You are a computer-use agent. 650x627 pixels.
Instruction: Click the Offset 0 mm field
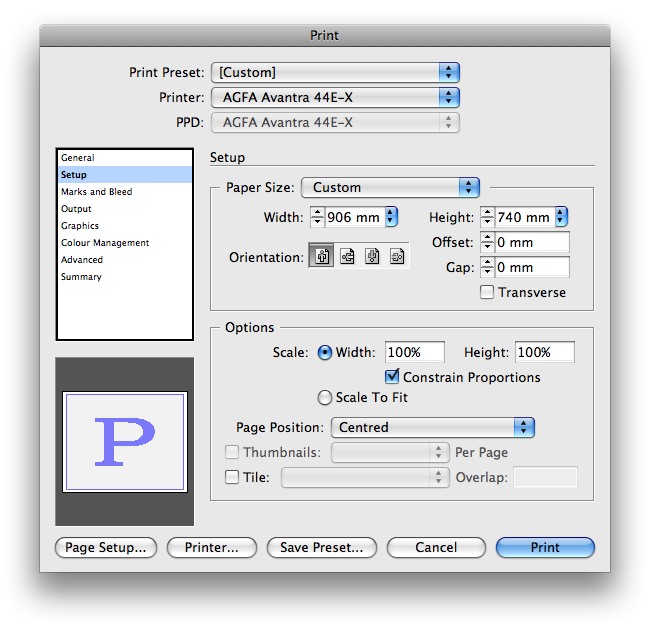[532, 242]
